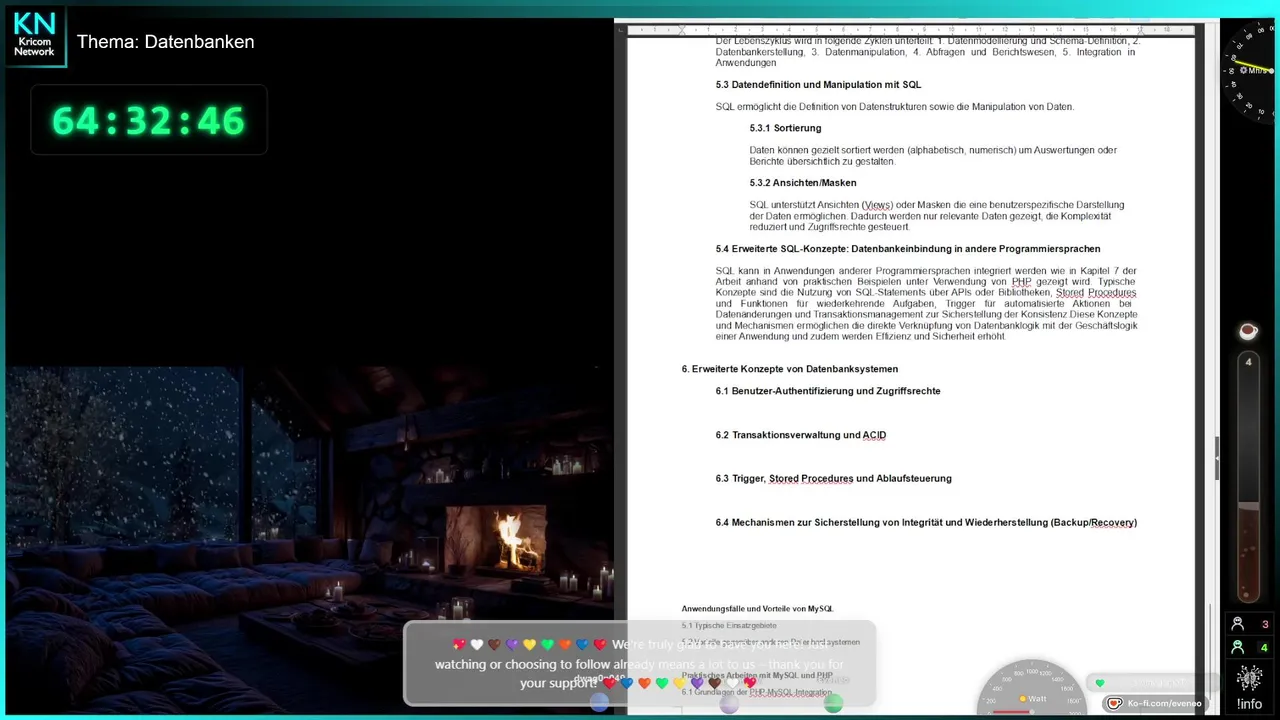Click the horizontal ruler above the document
This screenshot has height=720, width=1280.
910,30
